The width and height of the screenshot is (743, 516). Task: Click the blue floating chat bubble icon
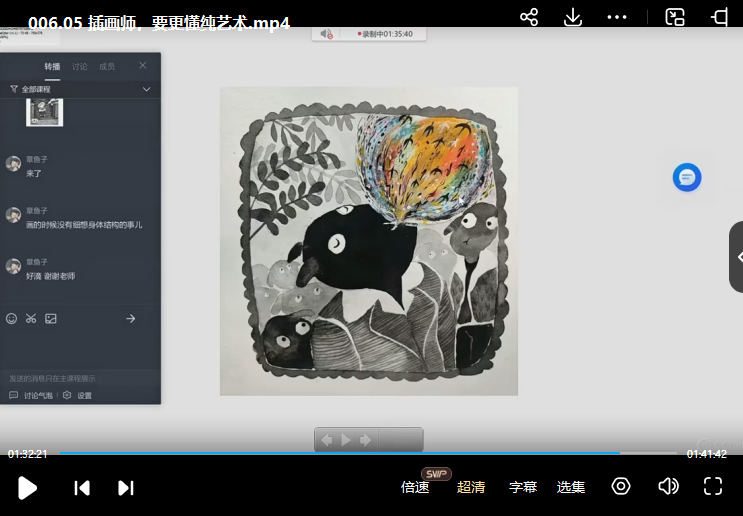point(687,178)
